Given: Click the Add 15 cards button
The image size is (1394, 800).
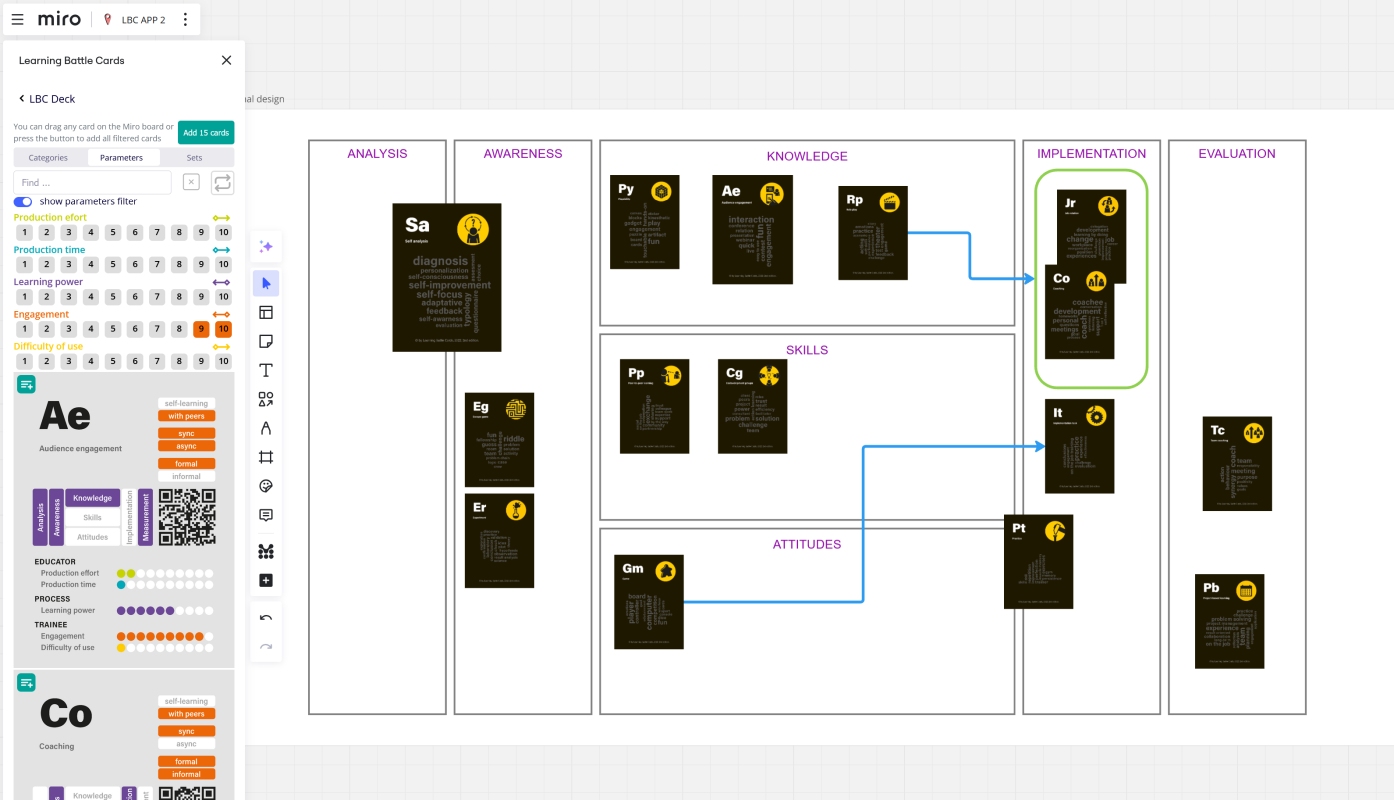Looking at the screenshot, I should [x=206, y=133].
